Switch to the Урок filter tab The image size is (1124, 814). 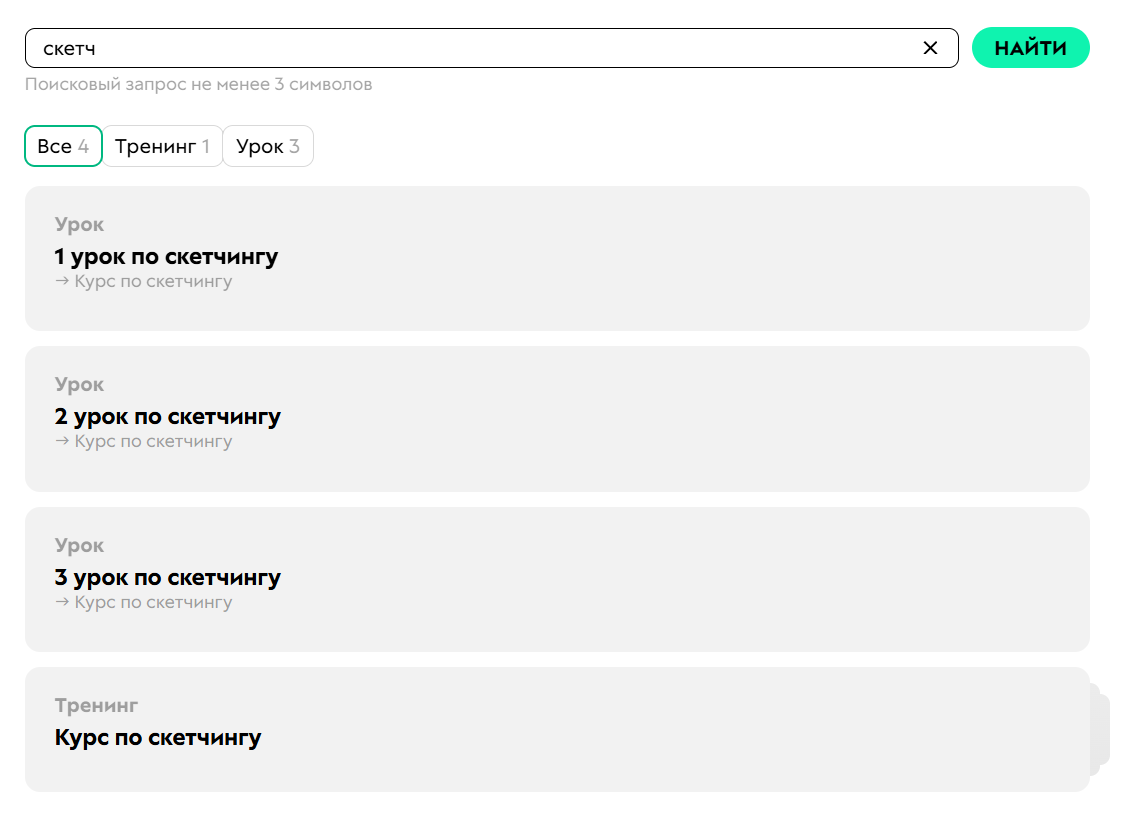[267, 147]
